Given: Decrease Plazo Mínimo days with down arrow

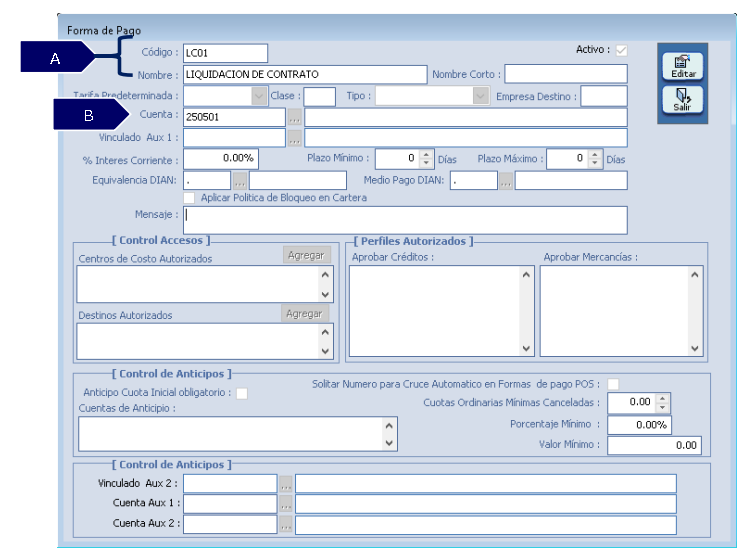Looking at the screenshot, I should 426,163.
